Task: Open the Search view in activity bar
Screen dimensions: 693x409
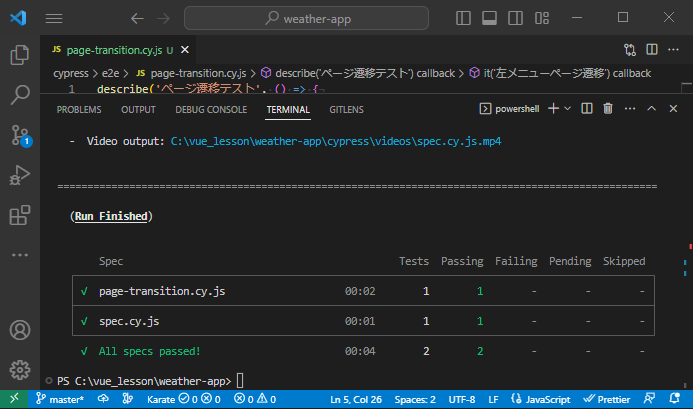Action: point(19,95)
